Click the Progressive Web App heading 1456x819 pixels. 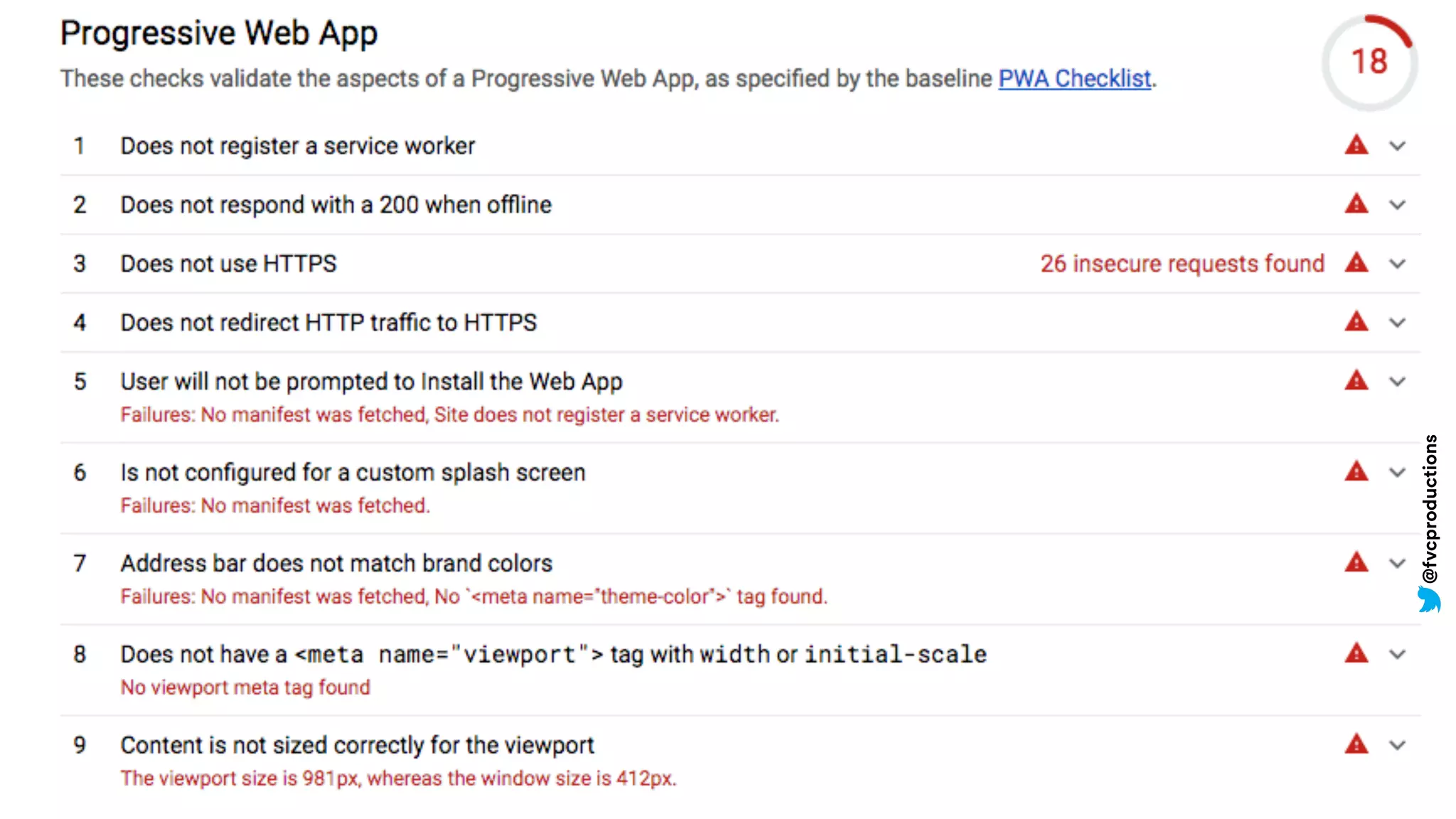tap(218, 33)
